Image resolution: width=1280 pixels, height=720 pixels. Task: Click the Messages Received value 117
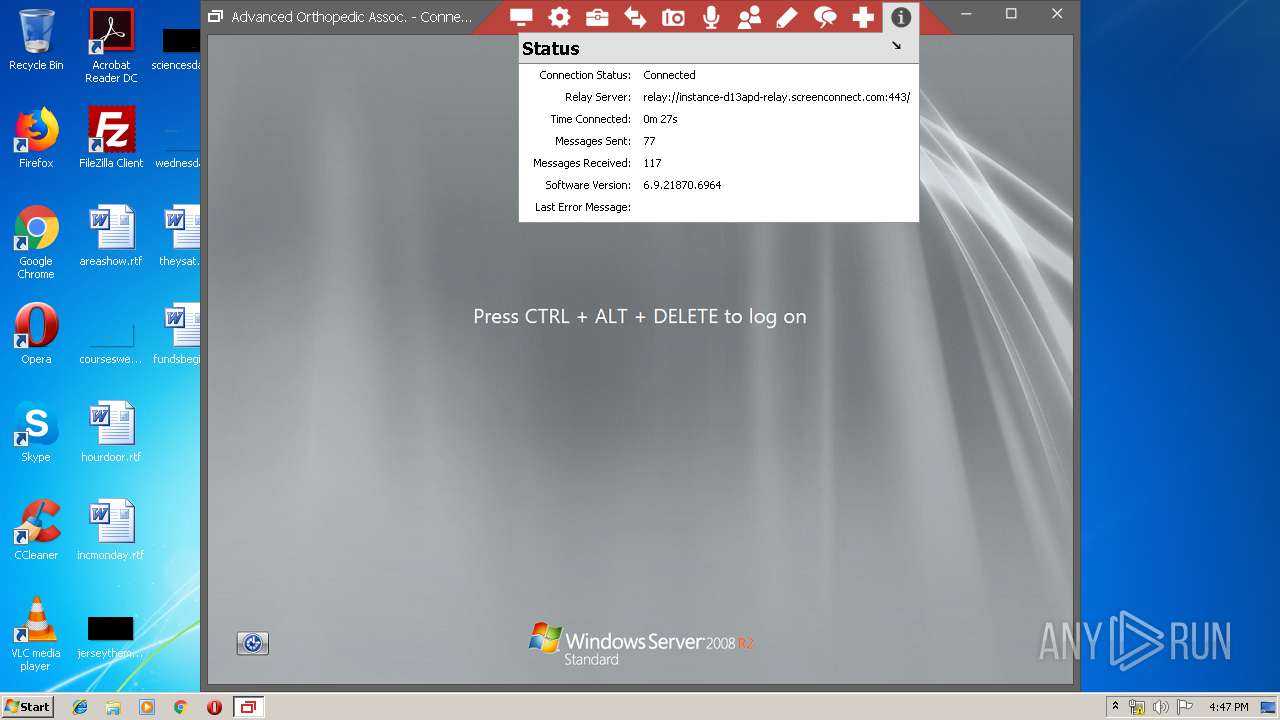click(652, 163)
